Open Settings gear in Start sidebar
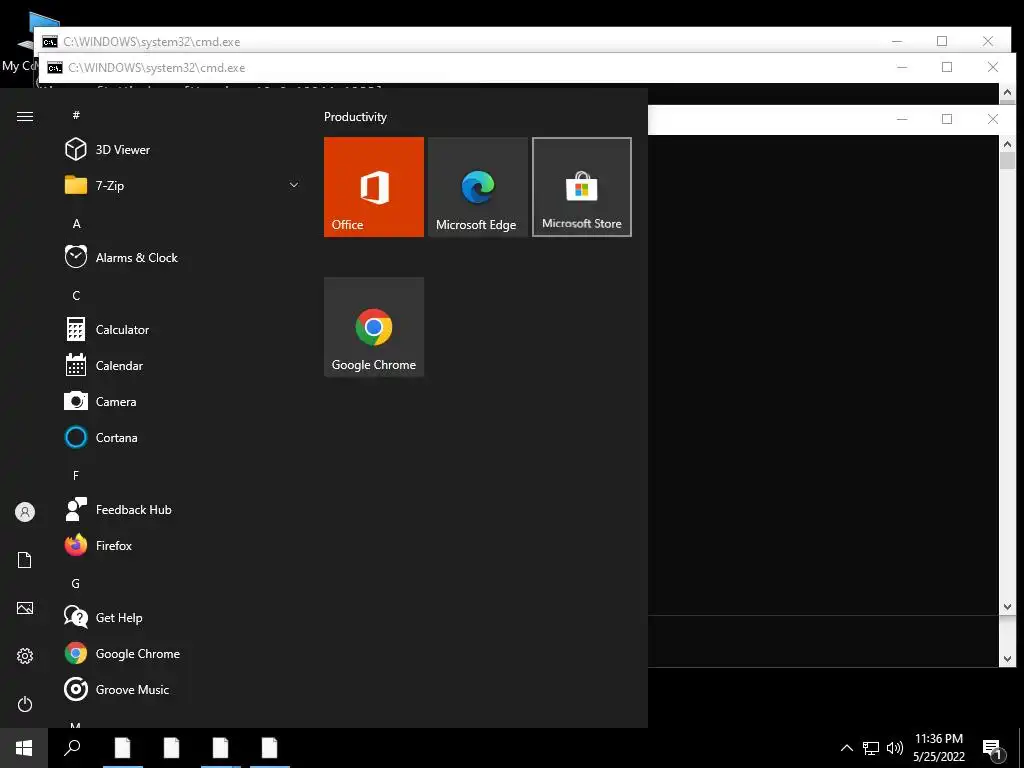Viewport: 1024px width, 768px height. click(x=25, y=656)
